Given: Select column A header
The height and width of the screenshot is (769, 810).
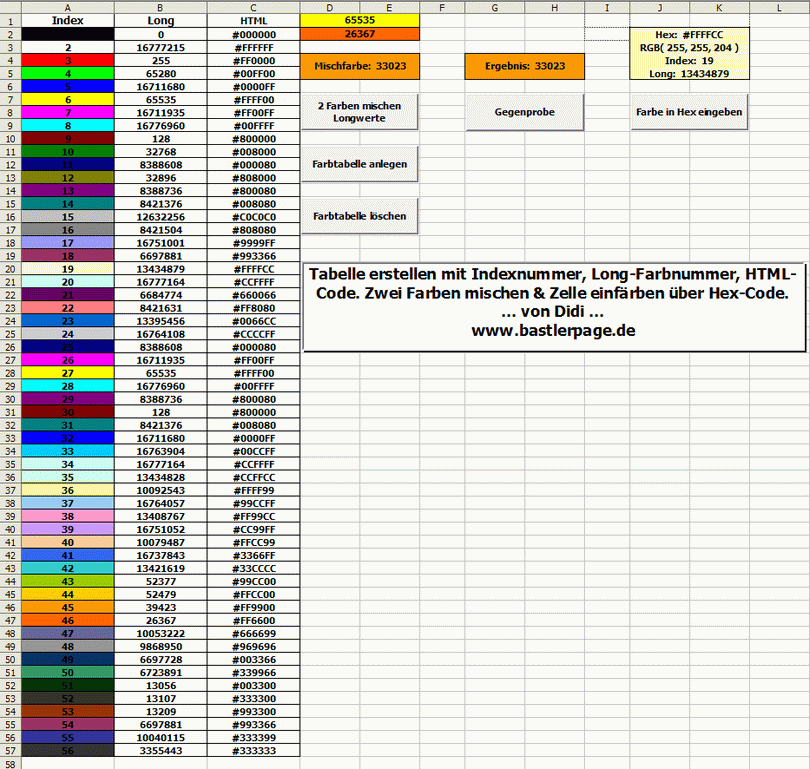Looking at the screenshot, I should click(x=68, y=7).
